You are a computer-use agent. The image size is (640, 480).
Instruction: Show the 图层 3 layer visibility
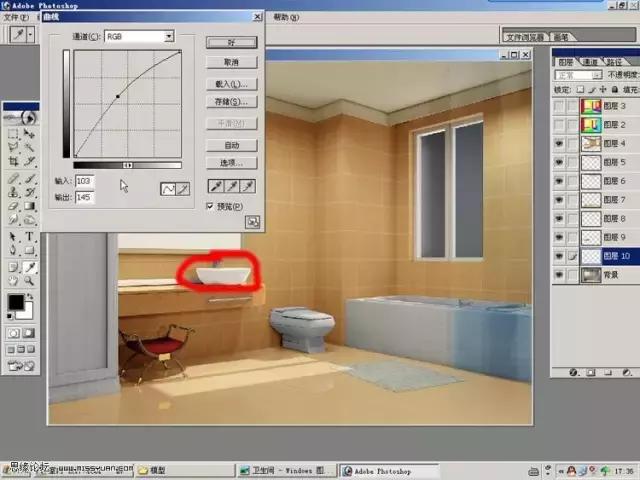coord(558,106)
